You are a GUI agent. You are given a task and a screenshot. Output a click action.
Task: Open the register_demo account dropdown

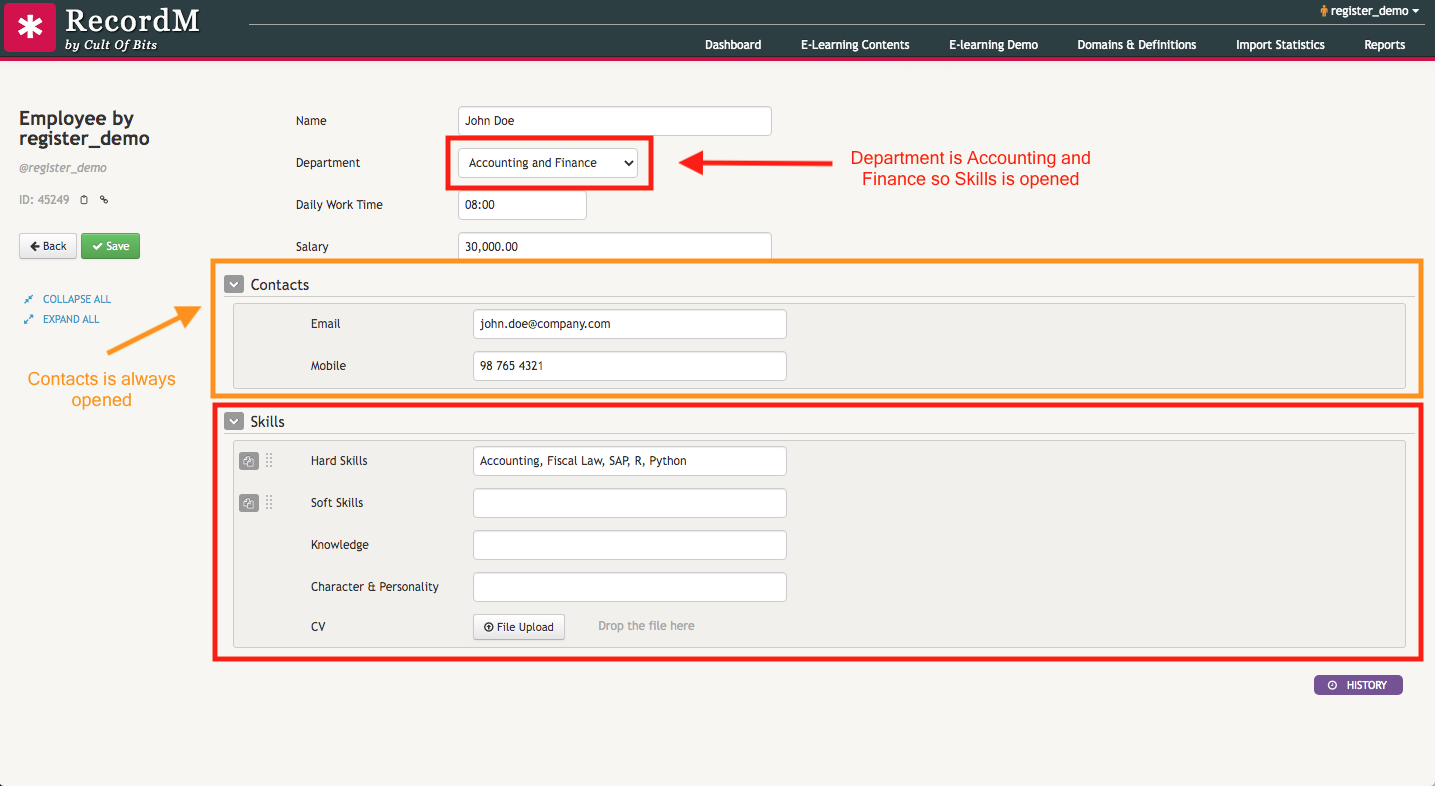click(x=1369, y=11)
